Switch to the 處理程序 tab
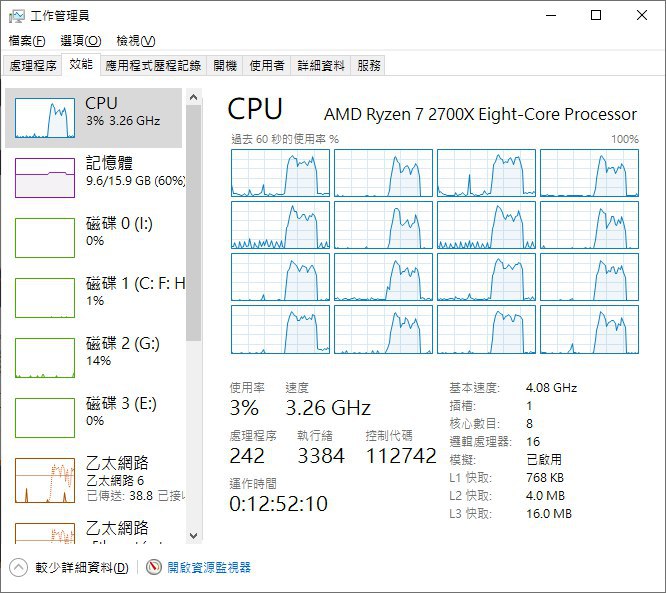Image resolution: width=666 pixels, height=593 pixels. (33, 65)
